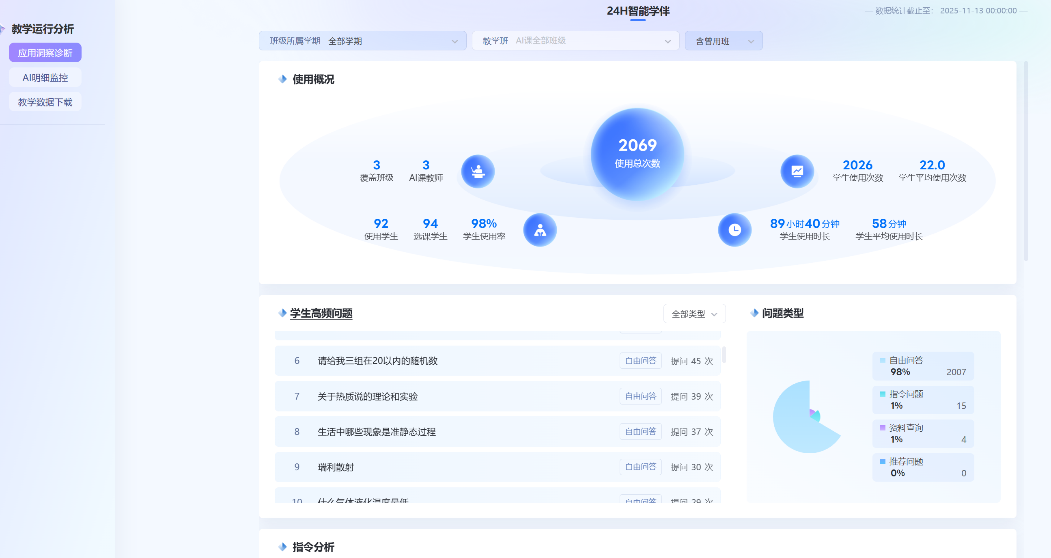Click the diamond icon beside 问题类型
Screen dimensions: 1051x558
point(753,313)
